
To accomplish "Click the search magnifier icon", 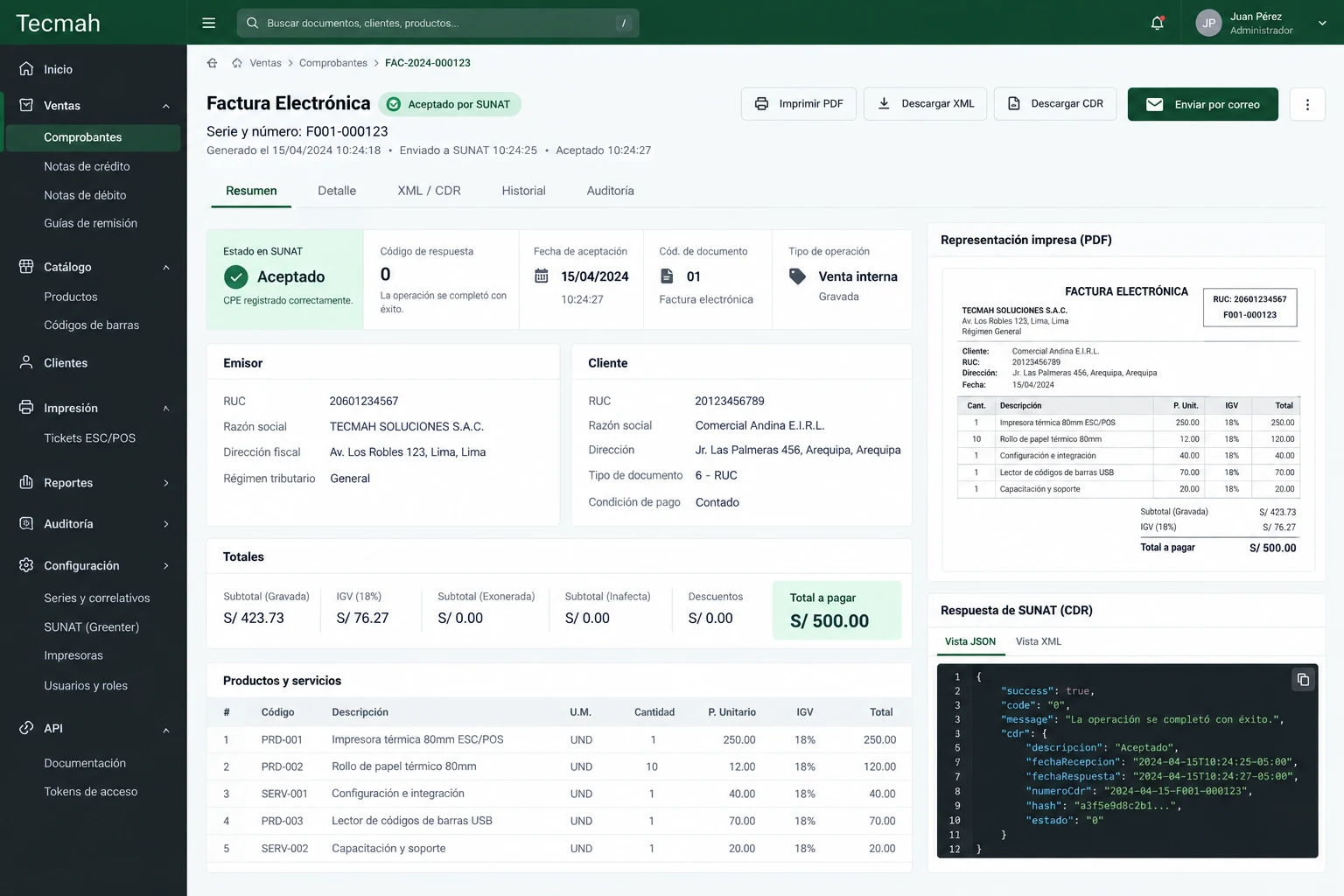I will pyautogui.click(x=252, y=23).
